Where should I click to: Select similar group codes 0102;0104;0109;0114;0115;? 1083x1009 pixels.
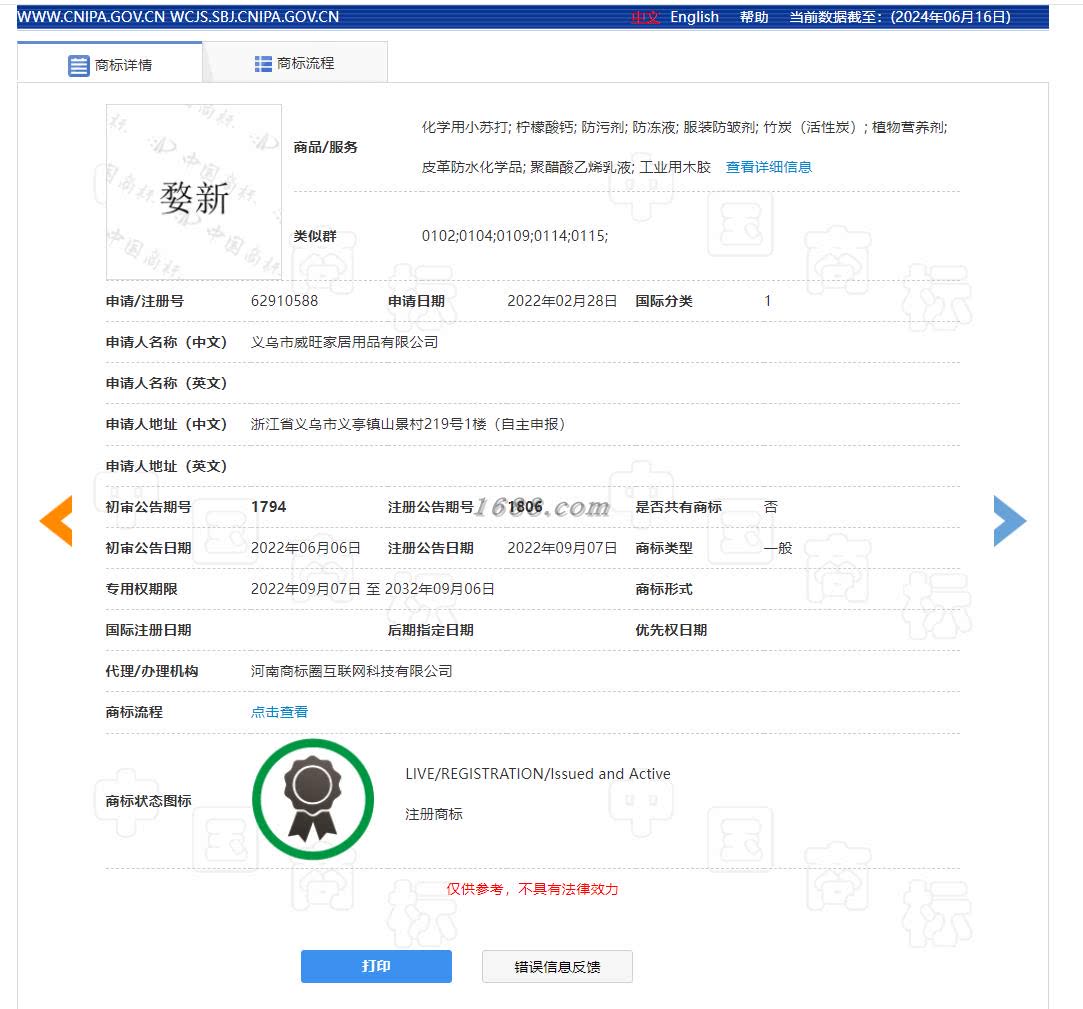pos(515,236)
